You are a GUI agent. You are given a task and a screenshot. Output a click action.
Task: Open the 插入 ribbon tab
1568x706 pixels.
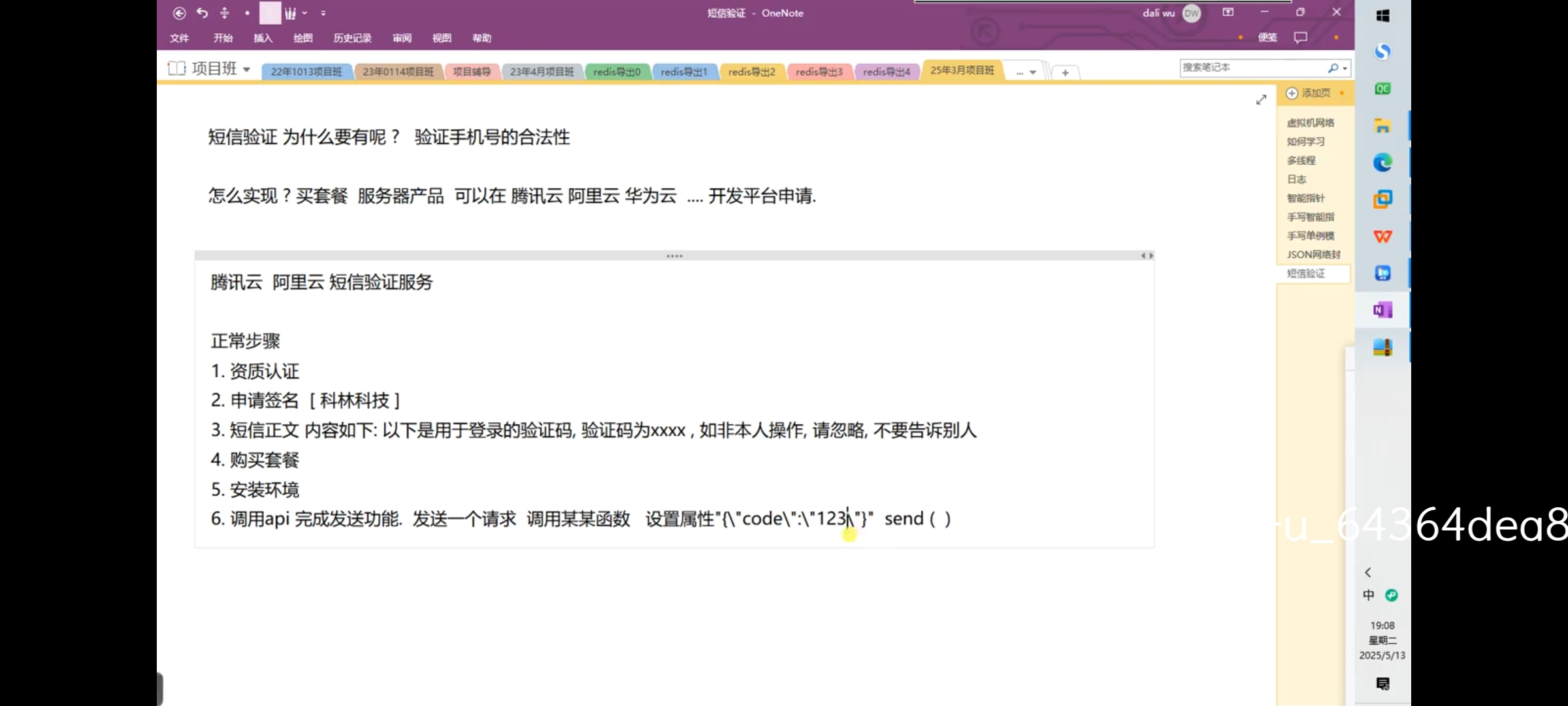coord(263,38)
